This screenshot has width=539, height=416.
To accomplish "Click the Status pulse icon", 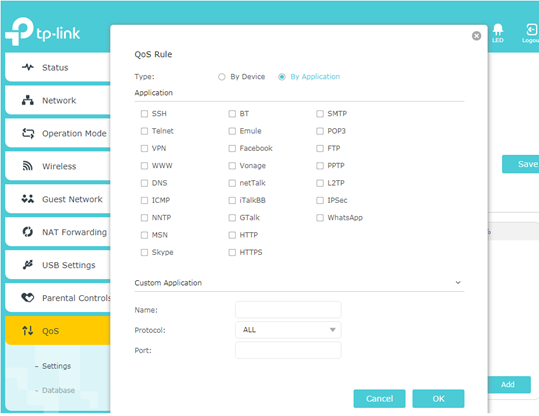I will [28, 67].
